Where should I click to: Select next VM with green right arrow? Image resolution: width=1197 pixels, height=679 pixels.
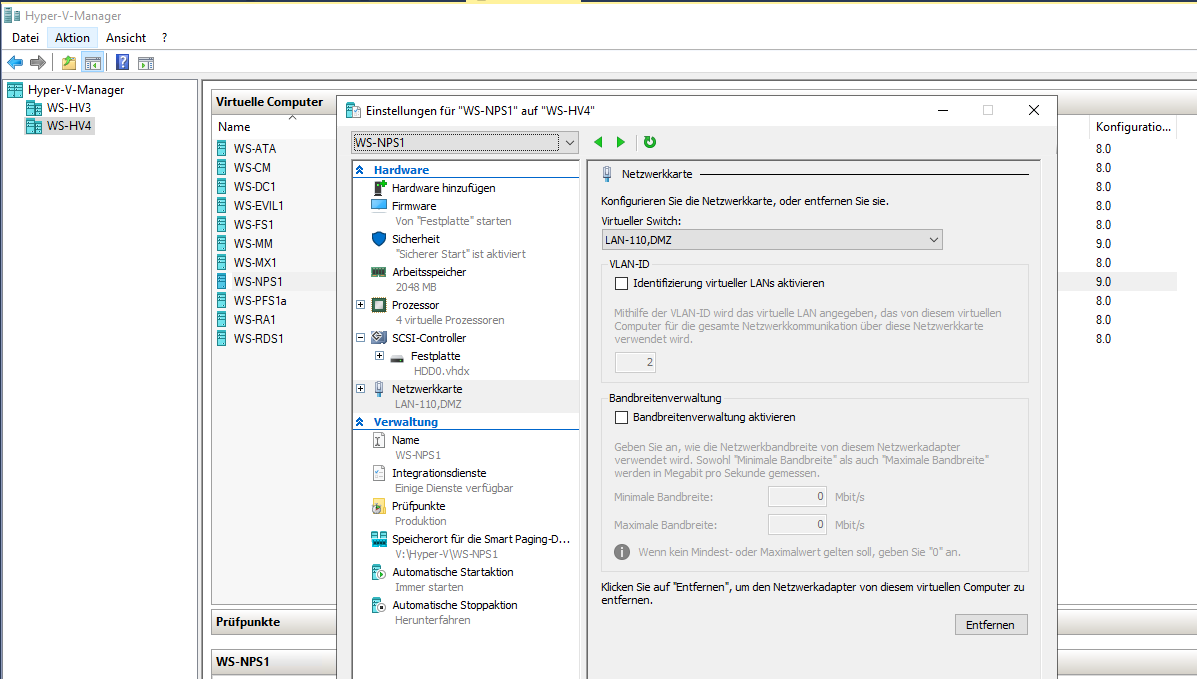coord(621,142)
